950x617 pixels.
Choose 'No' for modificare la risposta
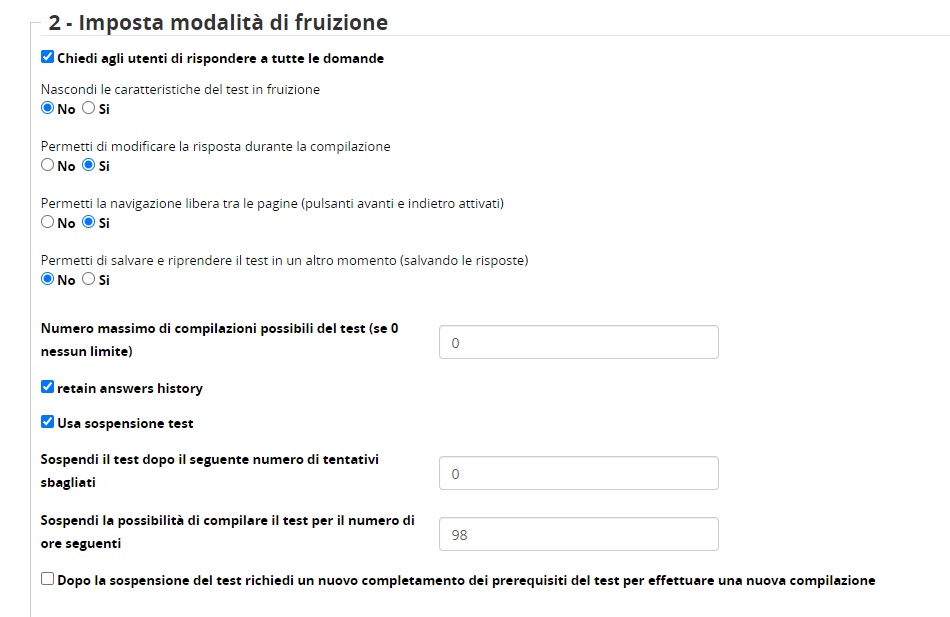click(x=47, y=165)
